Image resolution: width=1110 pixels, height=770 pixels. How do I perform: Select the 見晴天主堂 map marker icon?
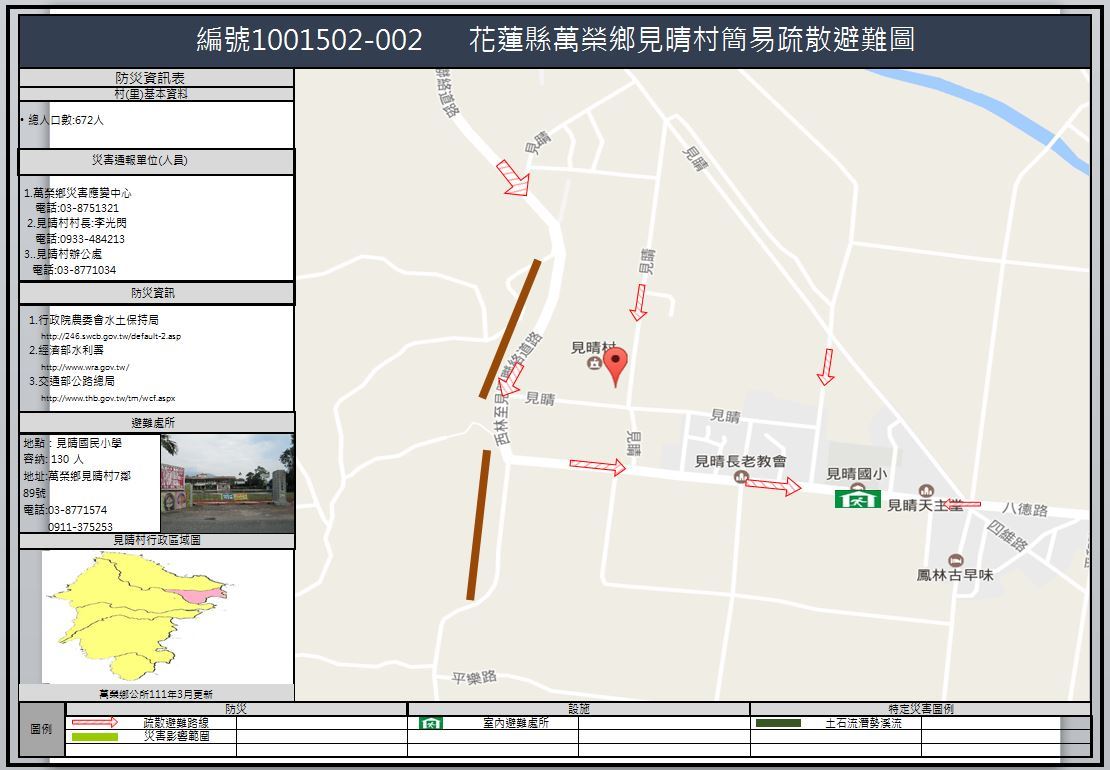pyautogui.click(x=926, y=491)
